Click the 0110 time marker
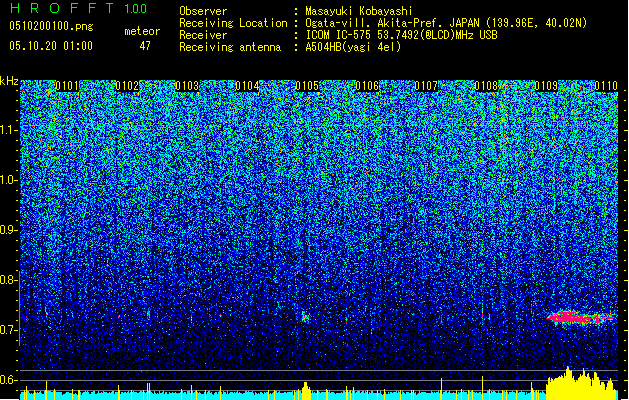629x400 pixels. coord(606,86)
